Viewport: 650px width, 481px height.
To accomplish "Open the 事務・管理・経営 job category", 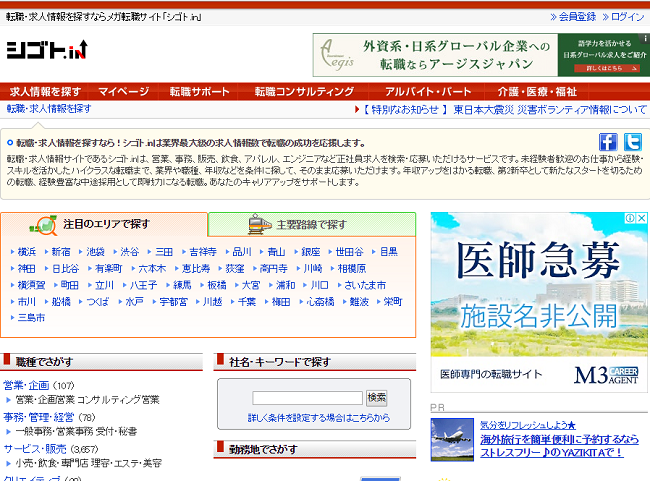I will (39, 417).
